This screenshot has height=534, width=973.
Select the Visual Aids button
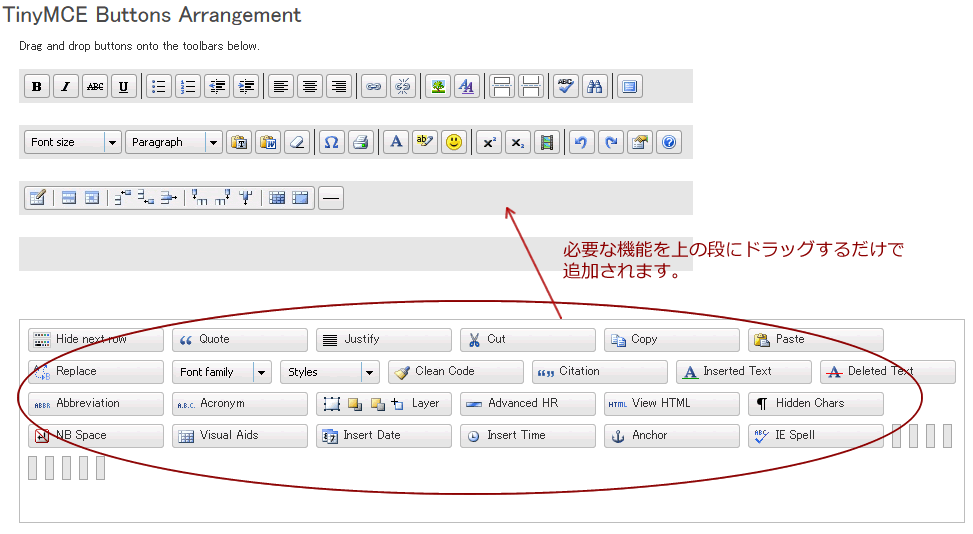tap(240, 436)
